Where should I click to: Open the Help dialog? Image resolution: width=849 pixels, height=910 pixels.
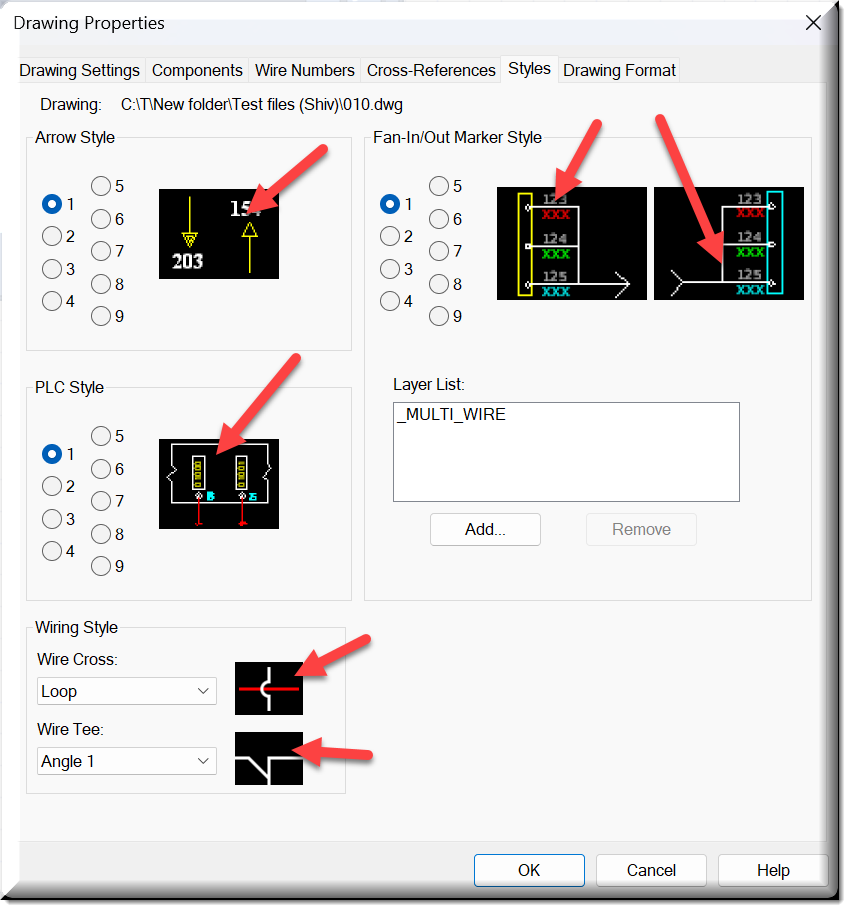(772, 870)
